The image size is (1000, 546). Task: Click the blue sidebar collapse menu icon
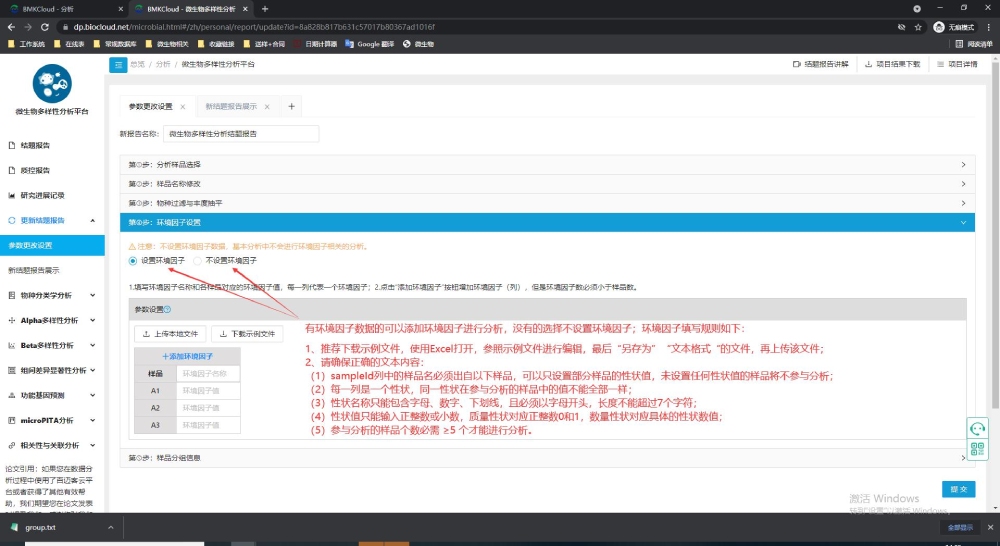(x=118, y=64)
